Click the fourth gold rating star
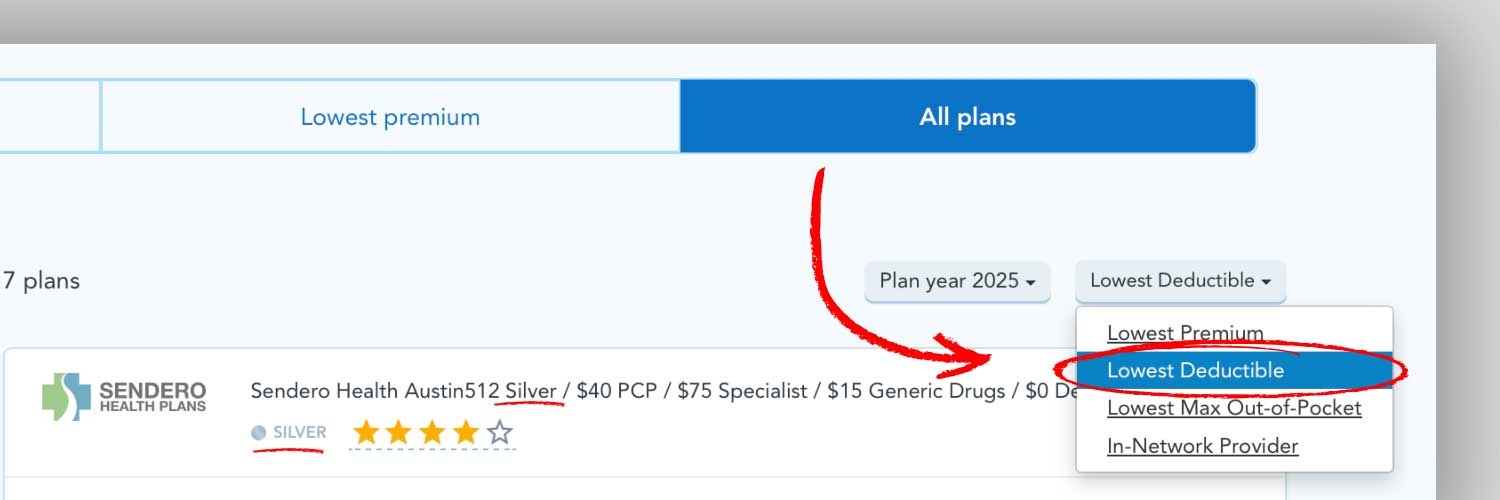This screenshot has height=500, width=1500. pyautogui.click(x=465, y=433)
